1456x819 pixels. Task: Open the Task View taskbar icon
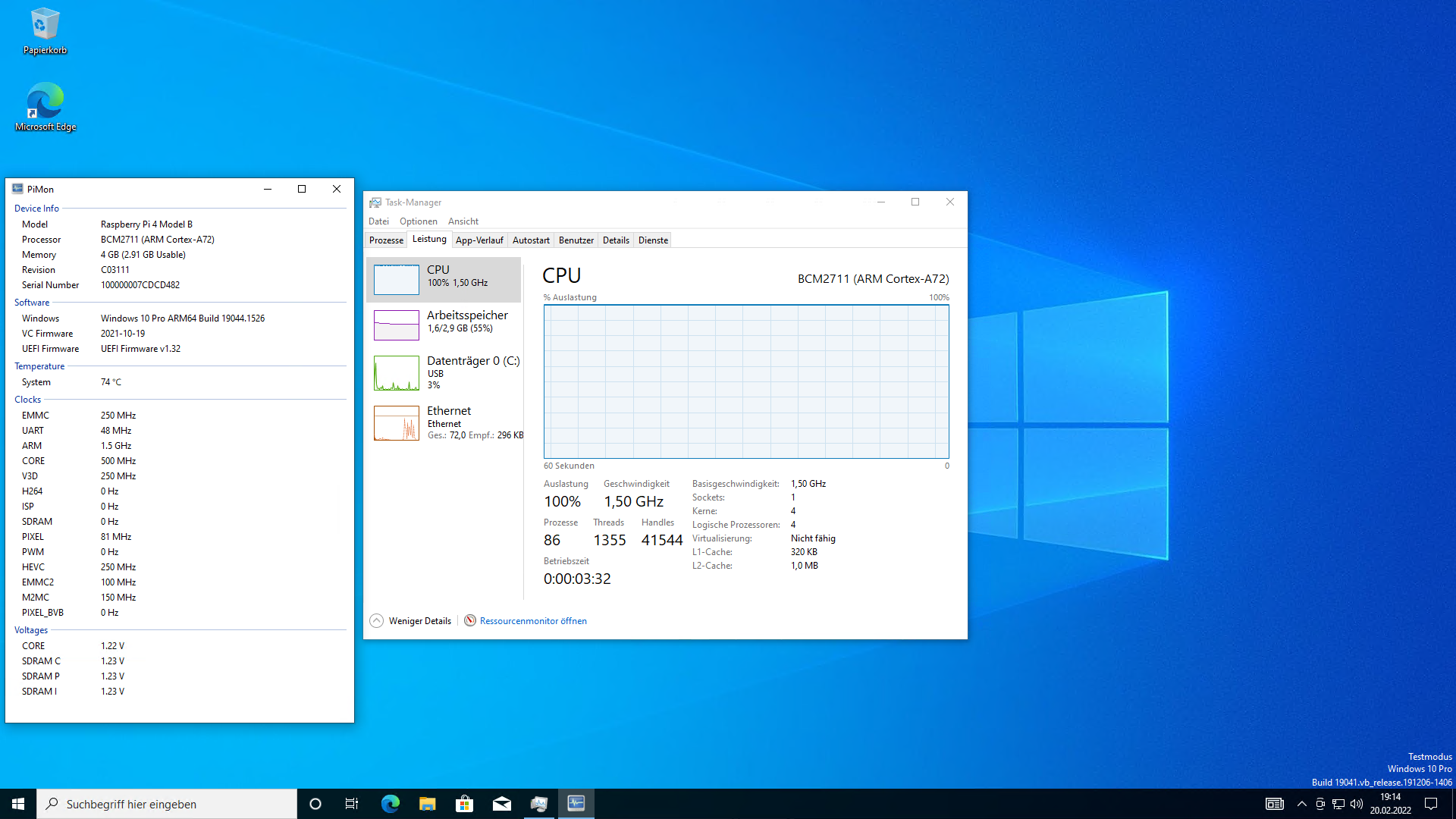352,804
